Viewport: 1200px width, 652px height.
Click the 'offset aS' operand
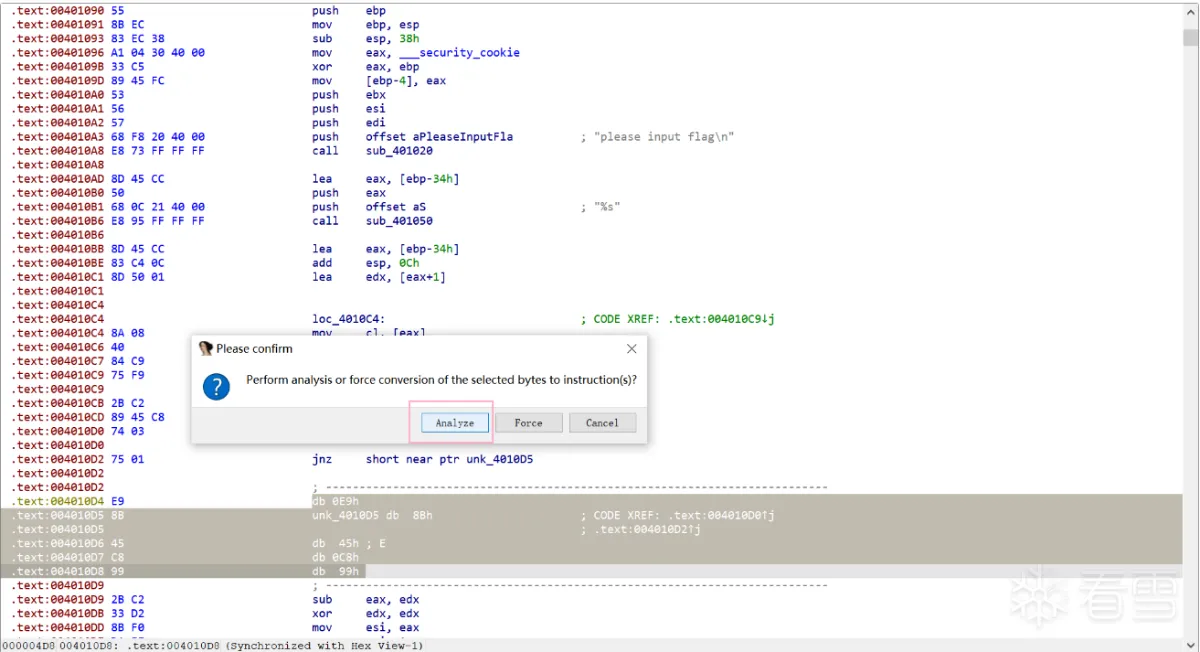(x=396, y=206)
